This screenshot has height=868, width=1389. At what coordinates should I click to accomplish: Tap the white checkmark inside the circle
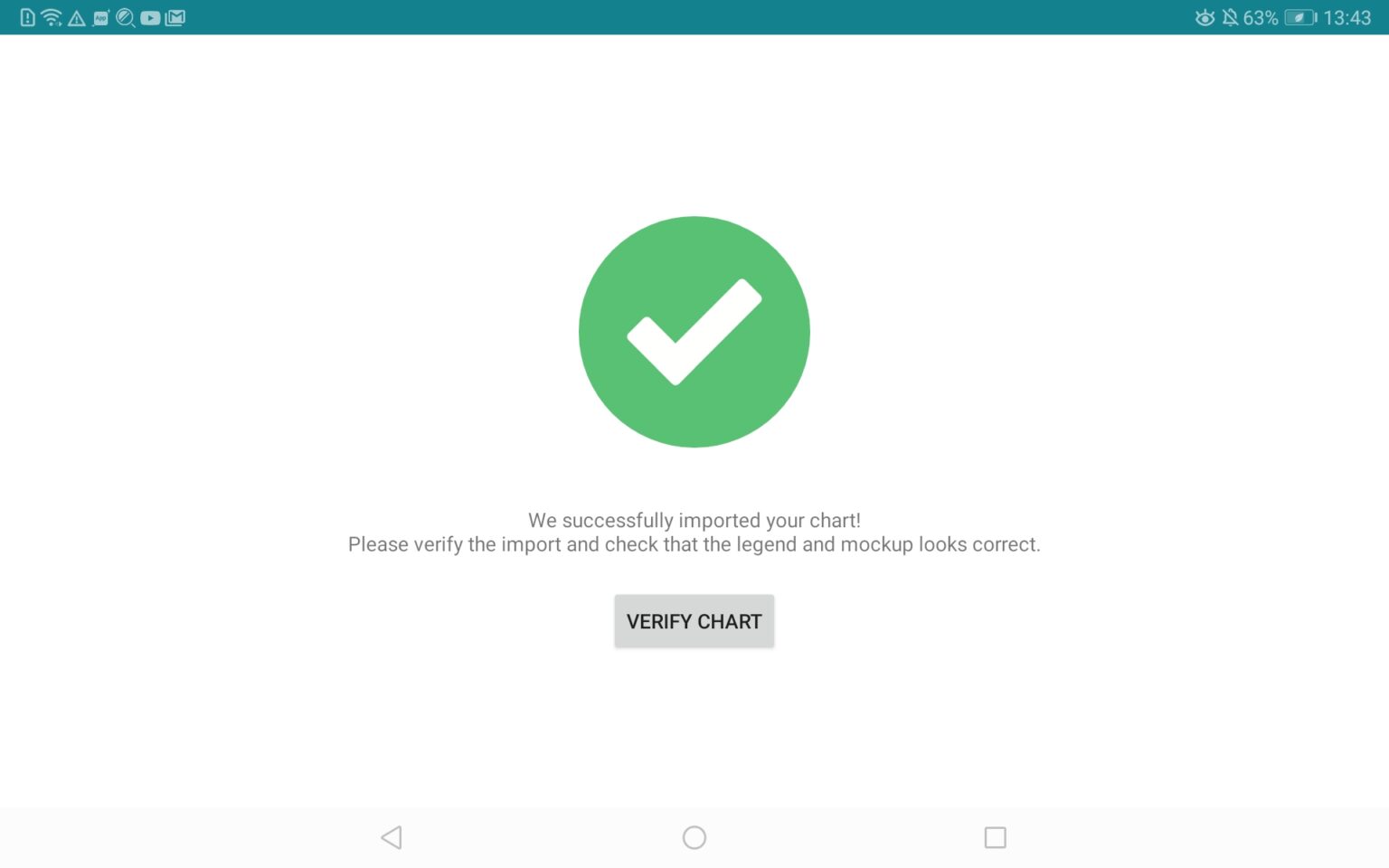[x=694, y=332]
